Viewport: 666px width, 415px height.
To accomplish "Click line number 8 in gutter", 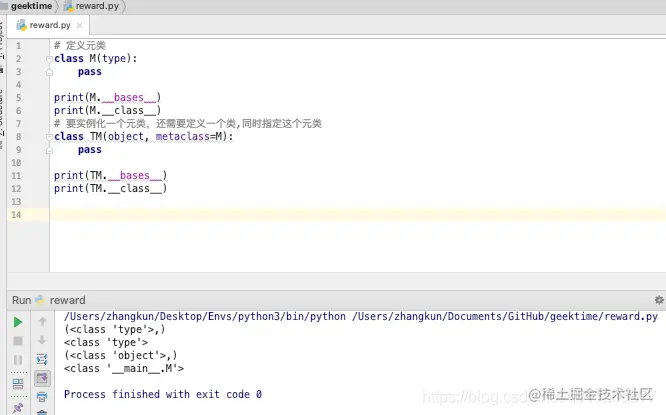I will (18, 136).
